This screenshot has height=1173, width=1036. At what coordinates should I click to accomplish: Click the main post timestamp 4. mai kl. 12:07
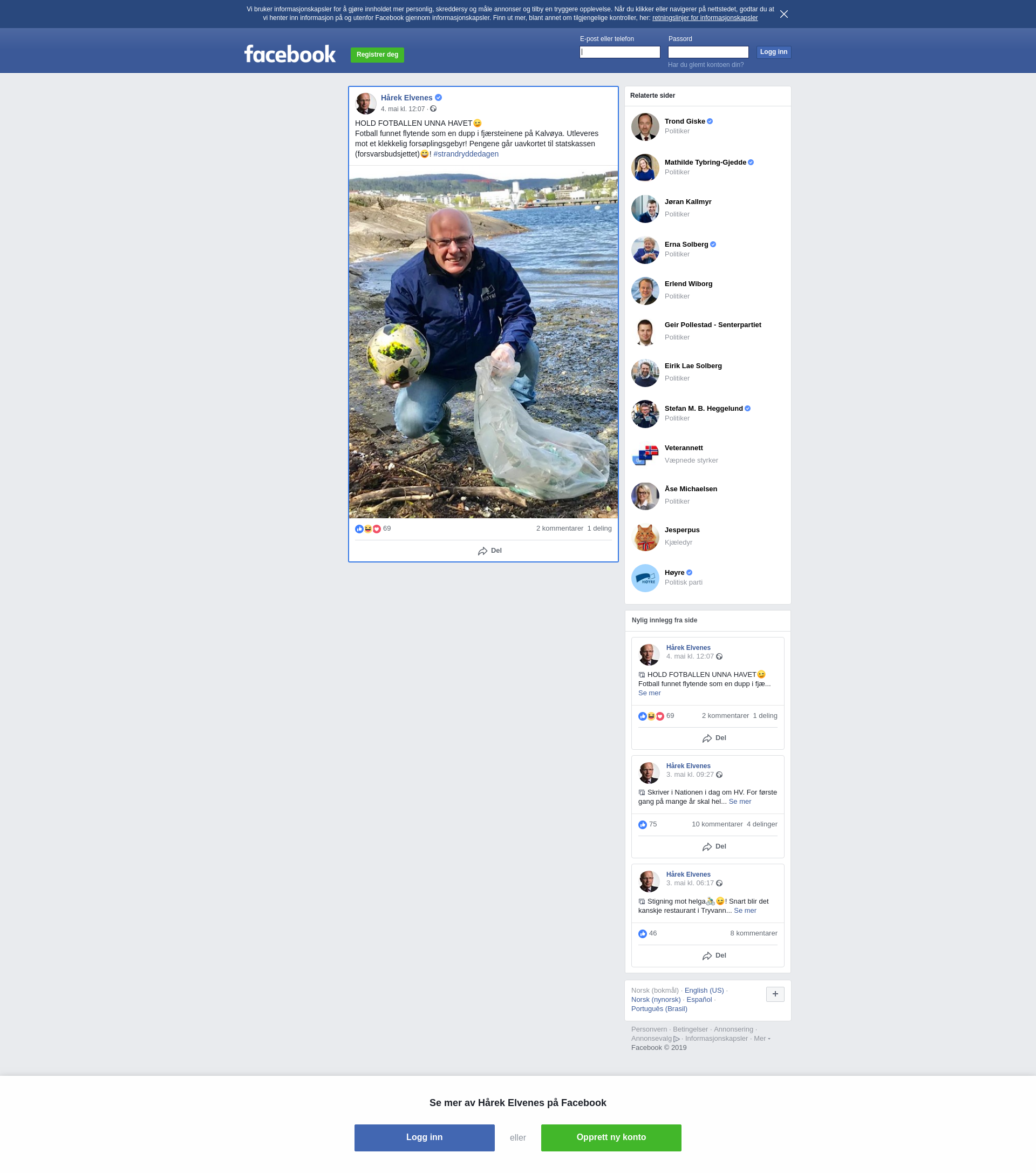pyautogui.click(x=403, y=109)
